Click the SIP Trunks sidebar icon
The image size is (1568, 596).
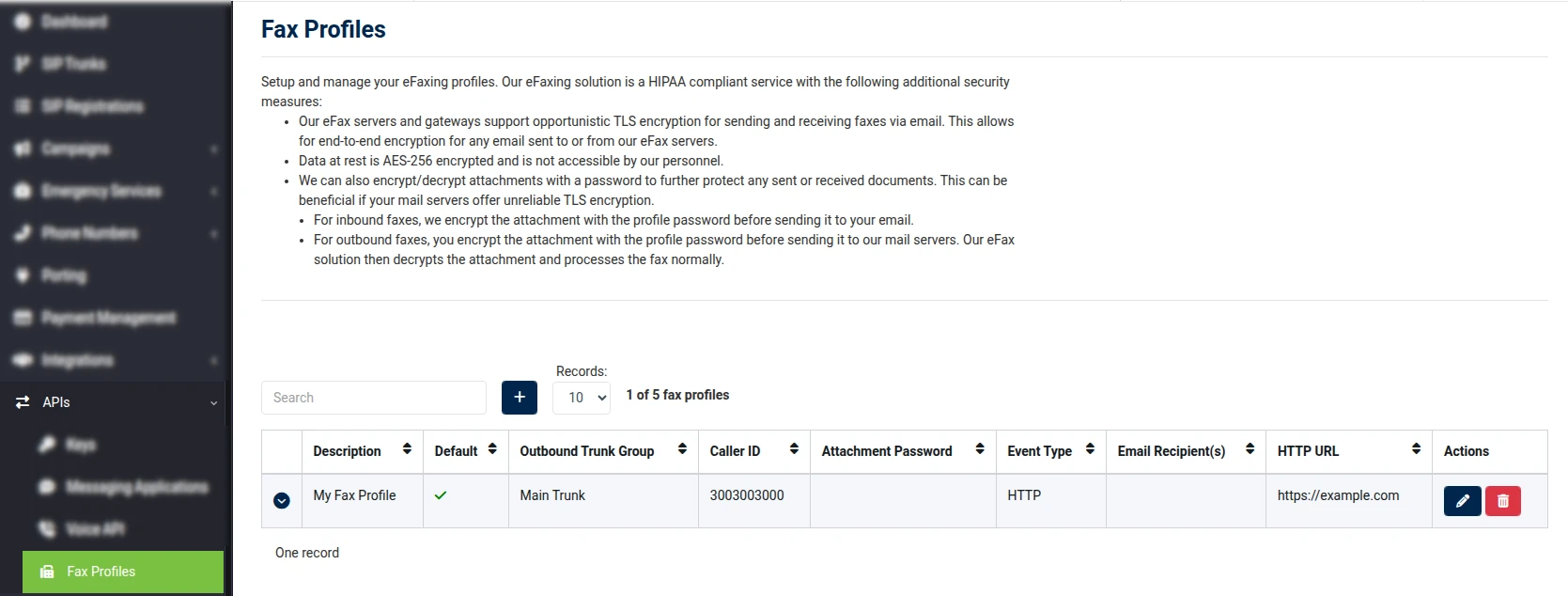tap(23, 63)
